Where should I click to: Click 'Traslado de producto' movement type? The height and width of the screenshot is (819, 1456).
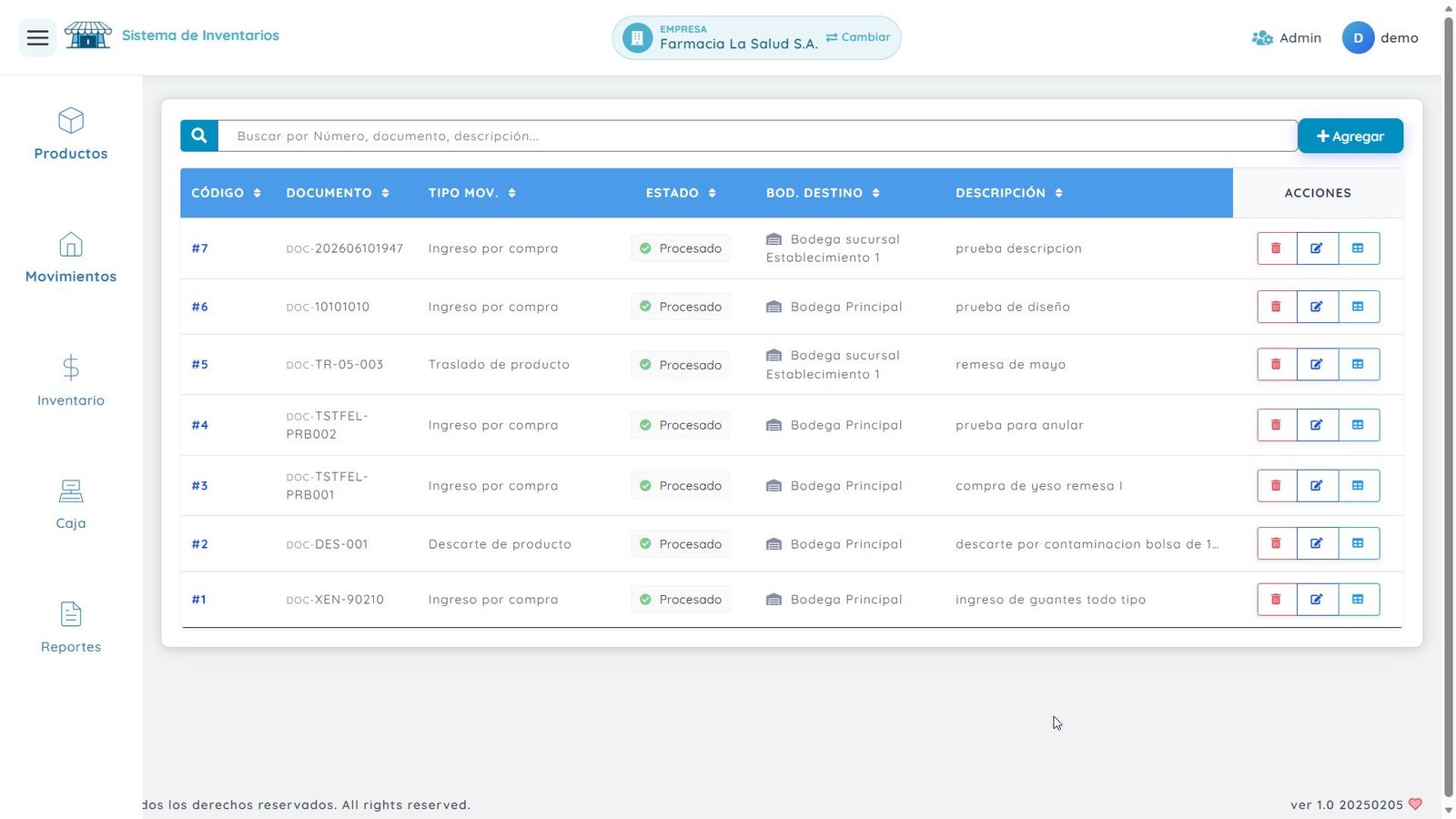(499, 364)
